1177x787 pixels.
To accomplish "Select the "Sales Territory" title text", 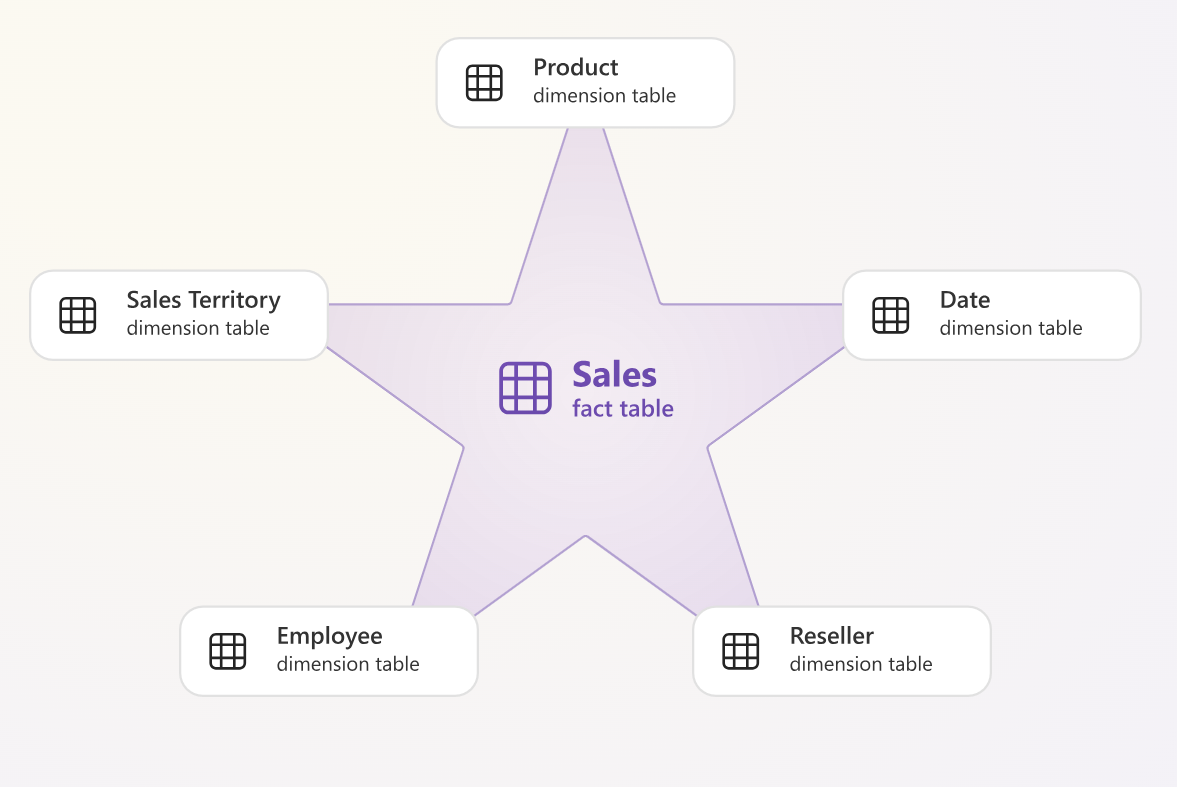I will point(203,300).
